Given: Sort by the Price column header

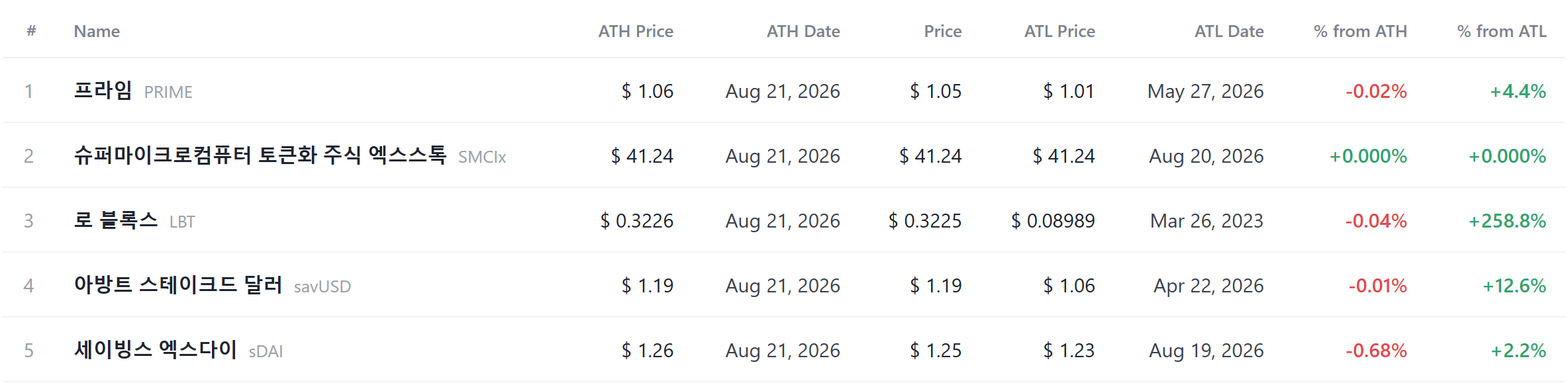Looking at the screenshot, I should 943,31.
